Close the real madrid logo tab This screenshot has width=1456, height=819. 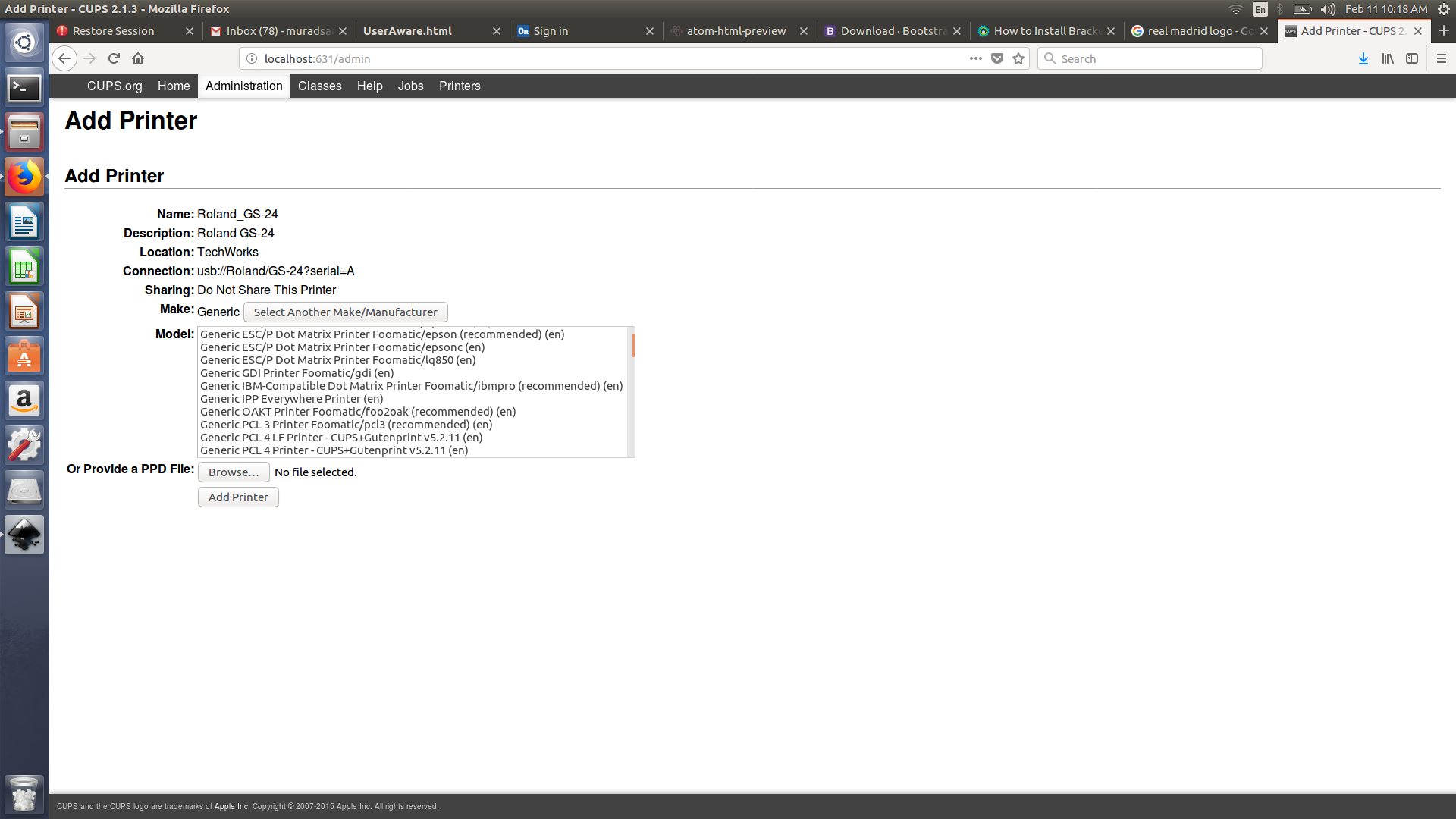[1264, 31]
